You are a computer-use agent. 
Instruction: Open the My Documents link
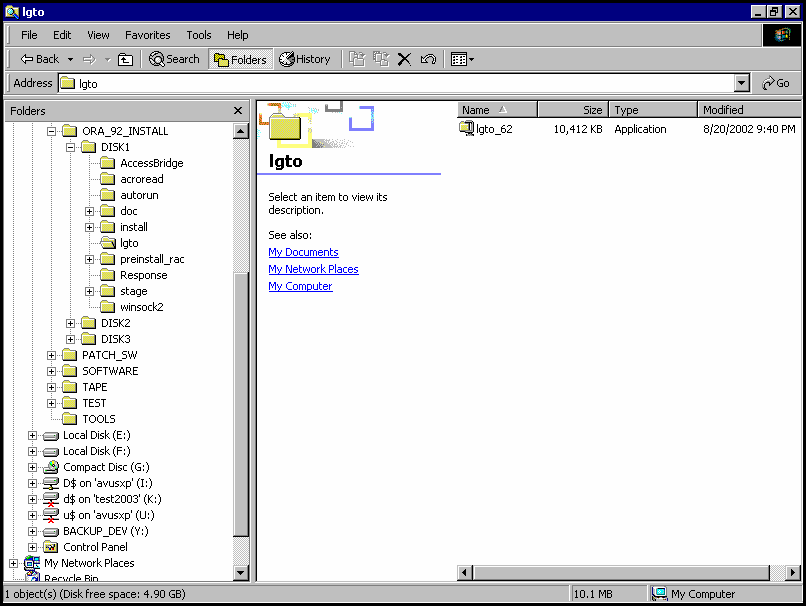coord(303,252)
